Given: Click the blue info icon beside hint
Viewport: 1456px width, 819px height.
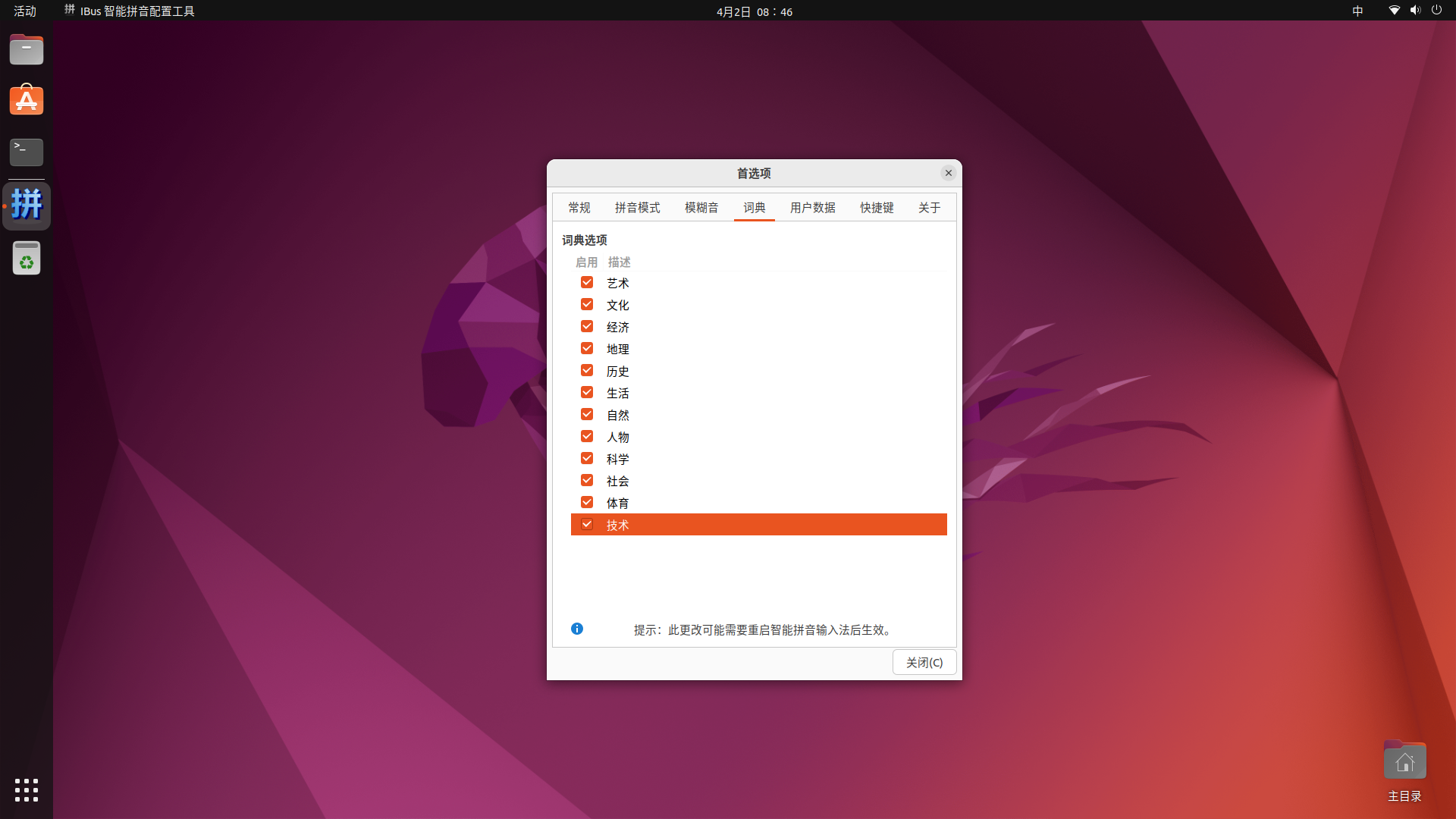Looking at the screenshot, I should point(577,629).
